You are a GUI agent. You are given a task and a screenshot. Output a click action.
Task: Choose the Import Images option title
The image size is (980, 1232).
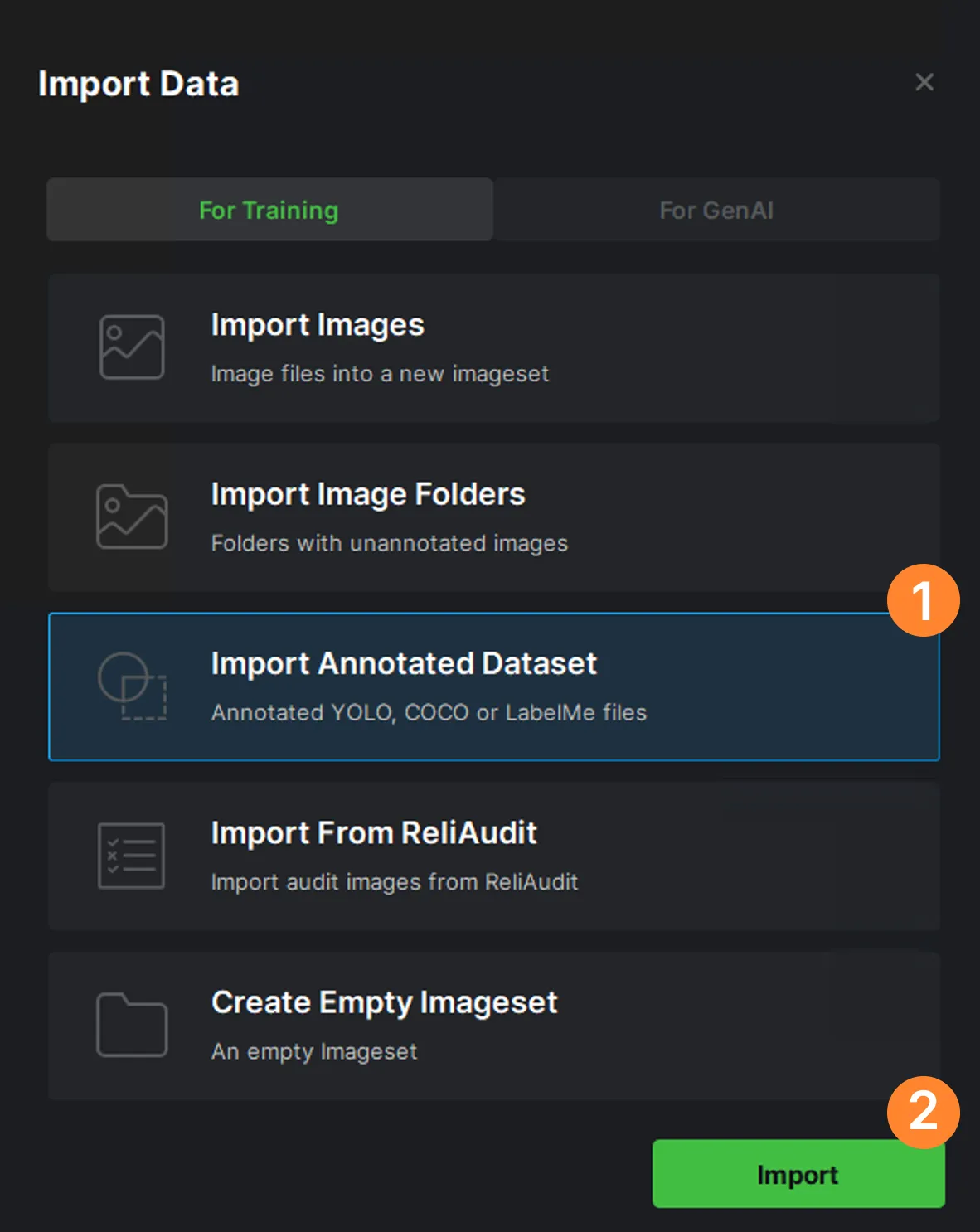[318, 325]
